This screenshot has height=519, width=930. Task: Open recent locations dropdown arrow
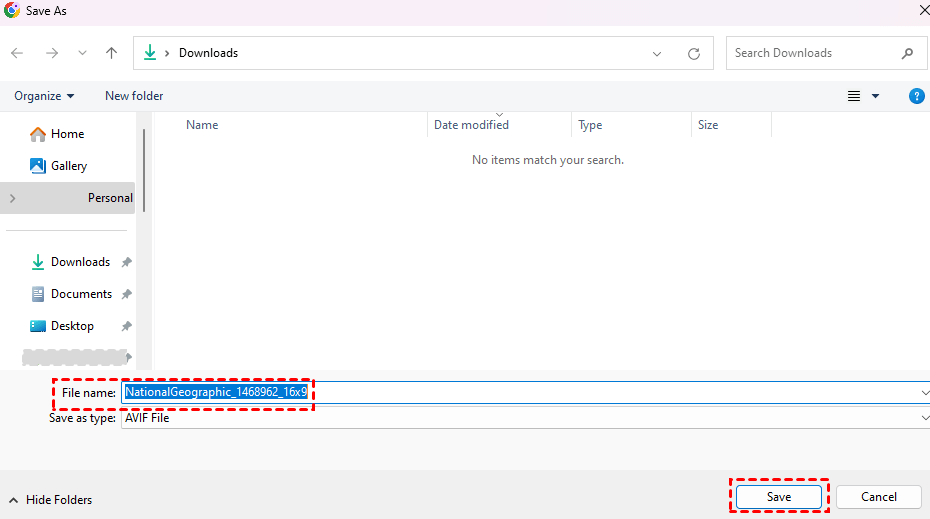tap(82, 53)
